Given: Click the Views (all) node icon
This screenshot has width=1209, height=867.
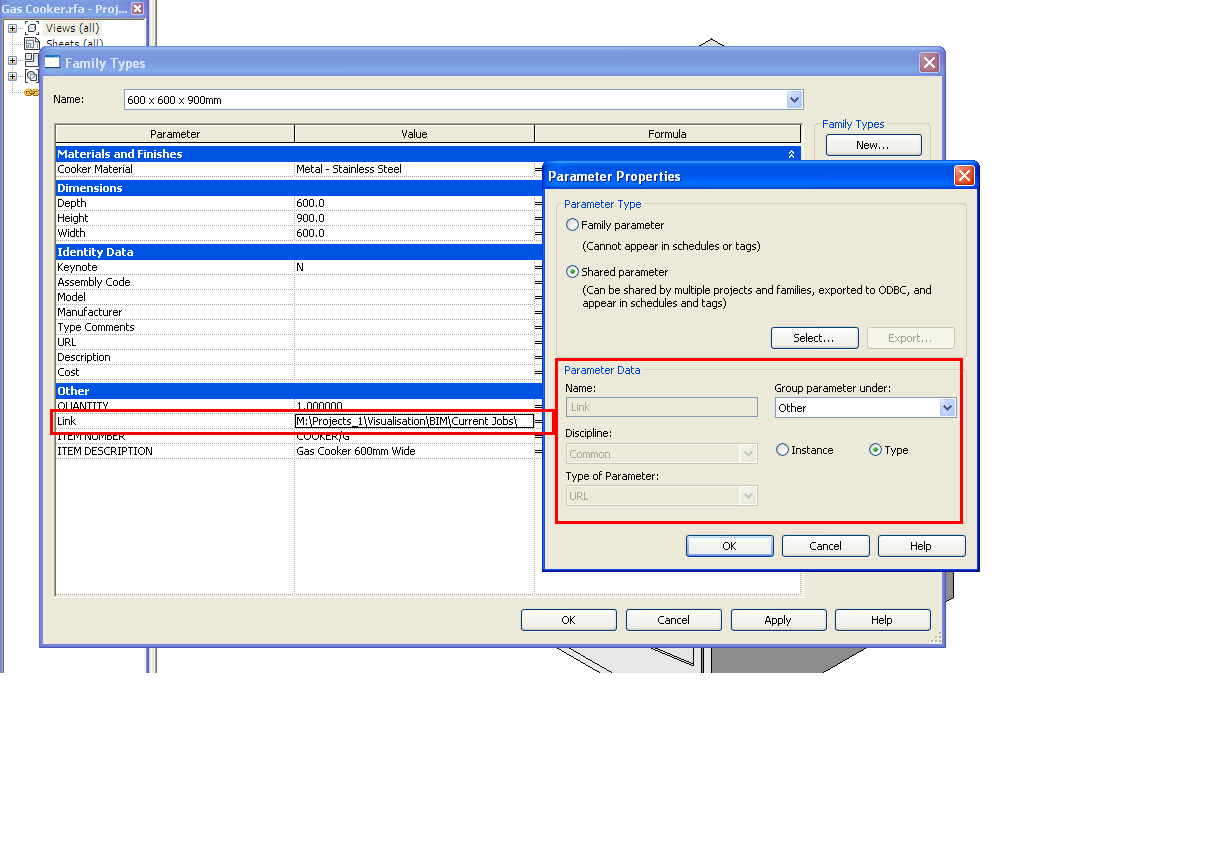Looking at the screenshot, I should click(x=32, y=28).
